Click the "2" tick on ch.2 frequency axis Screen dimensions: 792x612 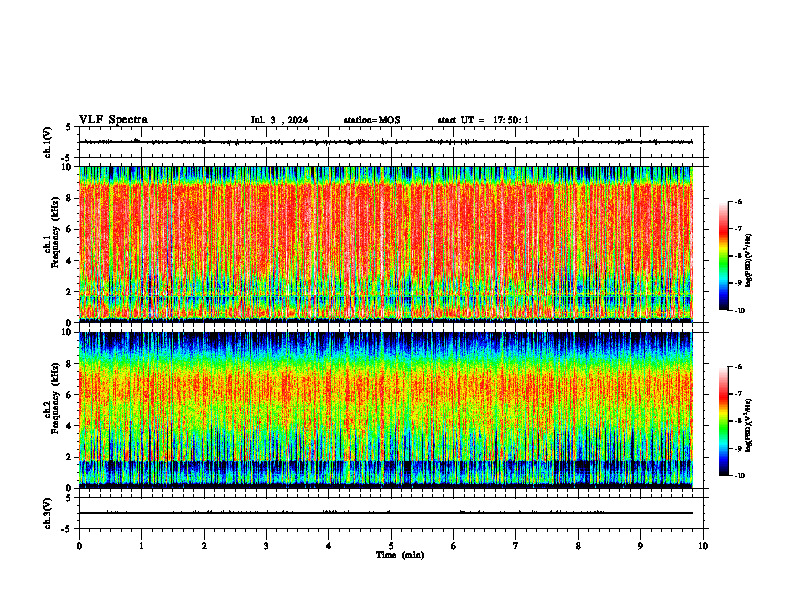point(70,457)
